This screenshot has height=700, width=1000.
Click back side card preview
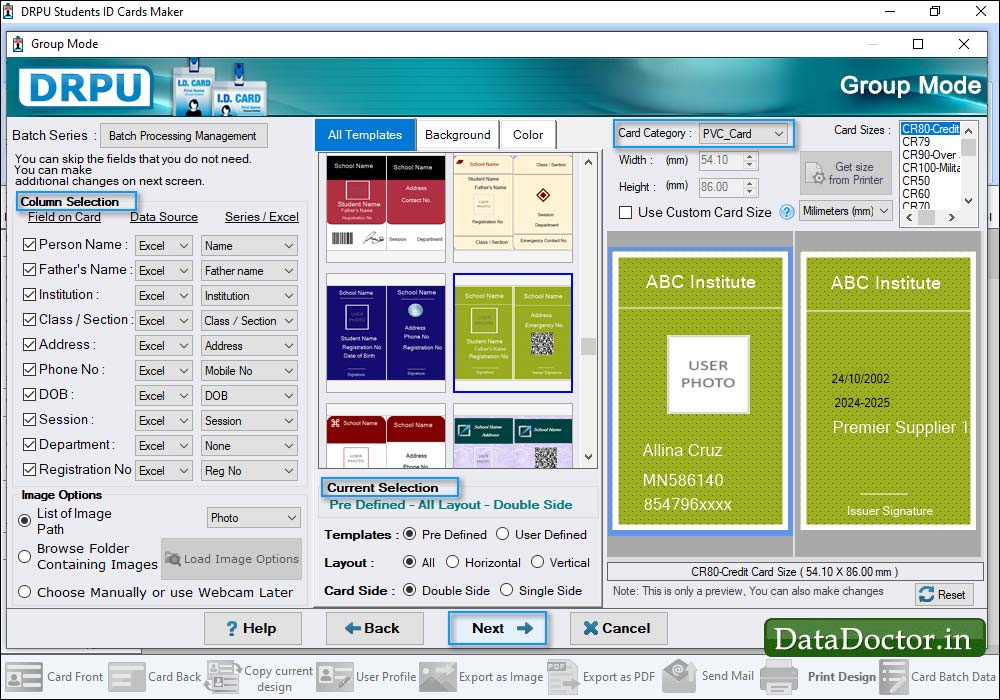(888, 391)
